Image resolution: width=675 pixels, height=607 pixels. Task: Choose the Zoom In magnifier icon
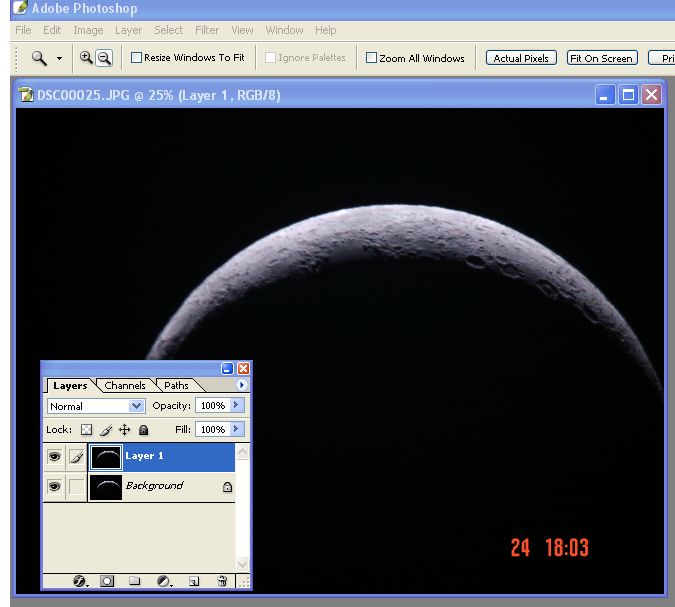[86, 58]
